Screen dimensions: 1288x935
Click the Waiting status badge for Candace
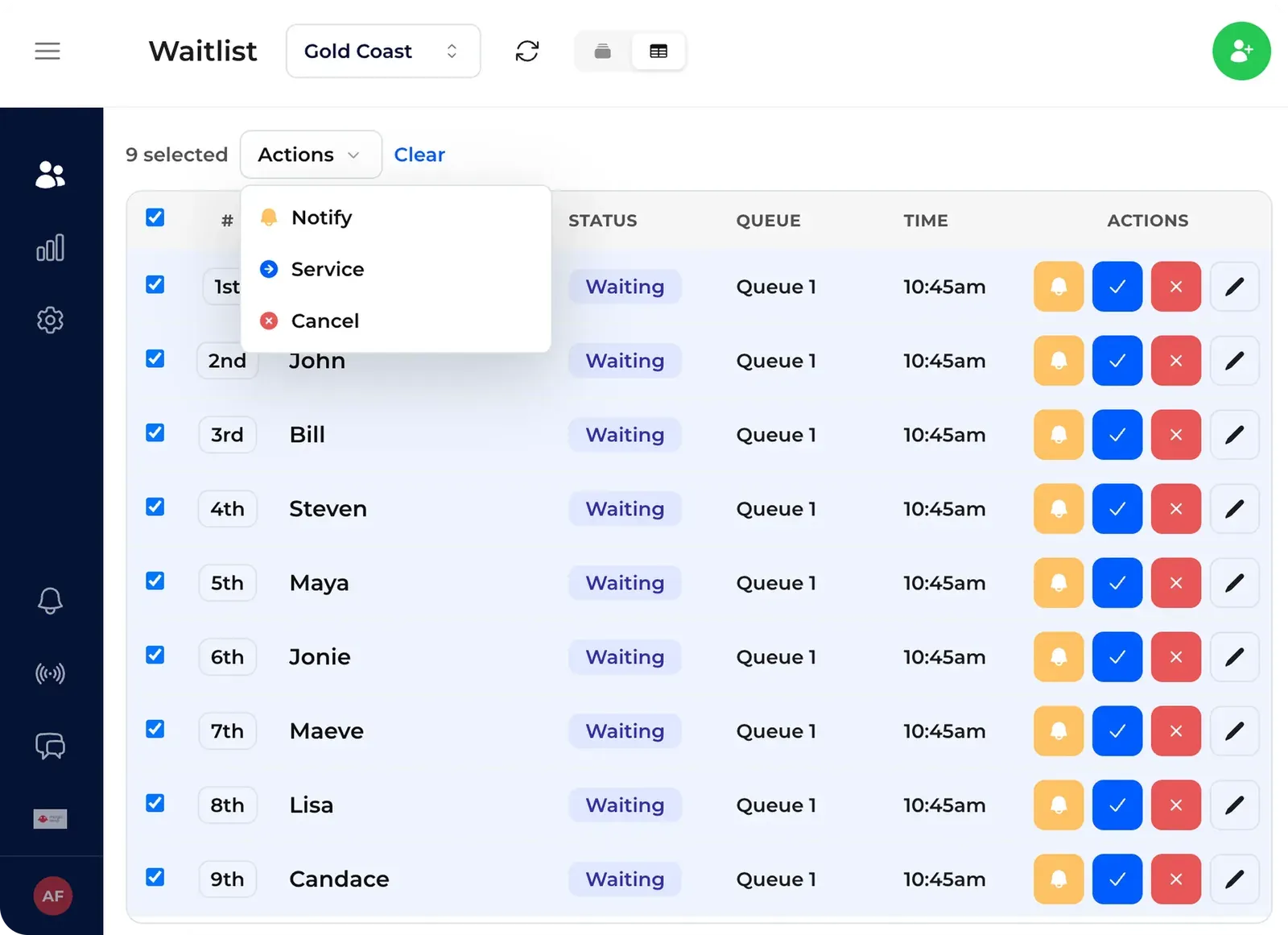625,879
